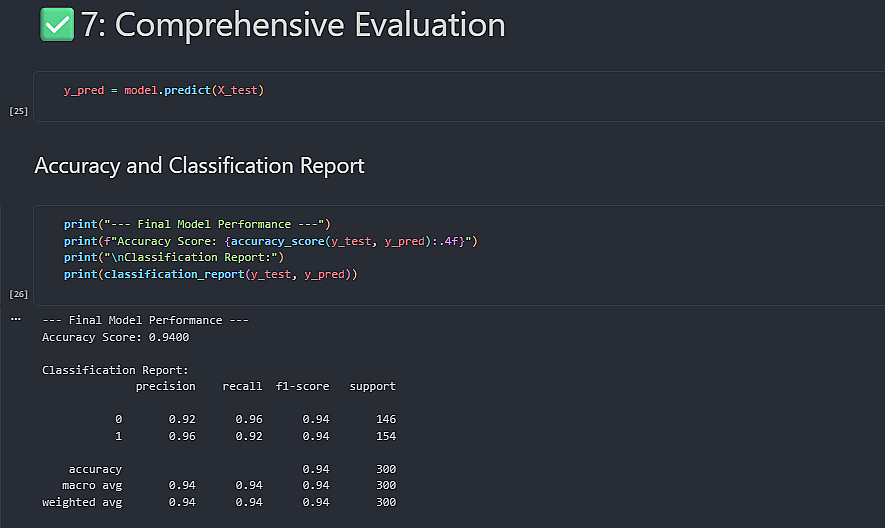
Task: Click the "precision" column header in output
Action: pyautogui.click(x=165, y=386)
